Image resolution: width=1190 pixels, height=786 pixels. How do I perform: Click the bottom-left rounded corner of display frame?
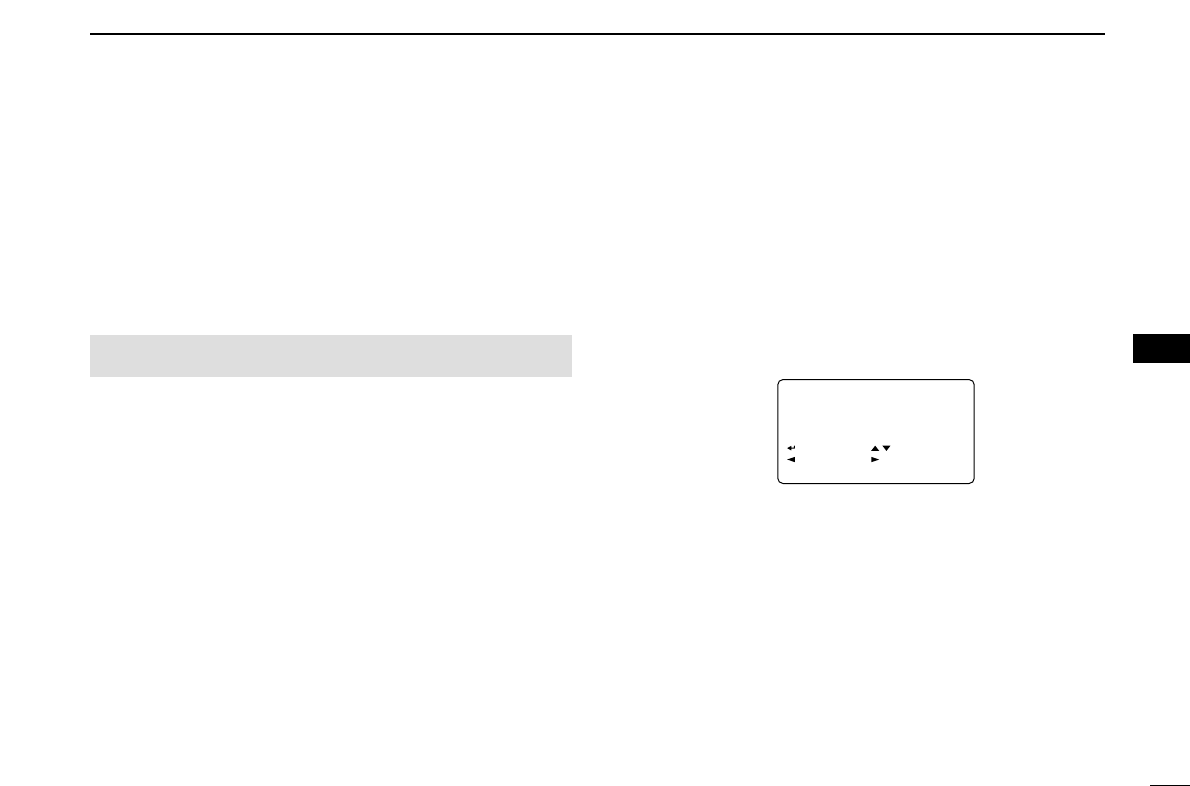tap(781, 480)
